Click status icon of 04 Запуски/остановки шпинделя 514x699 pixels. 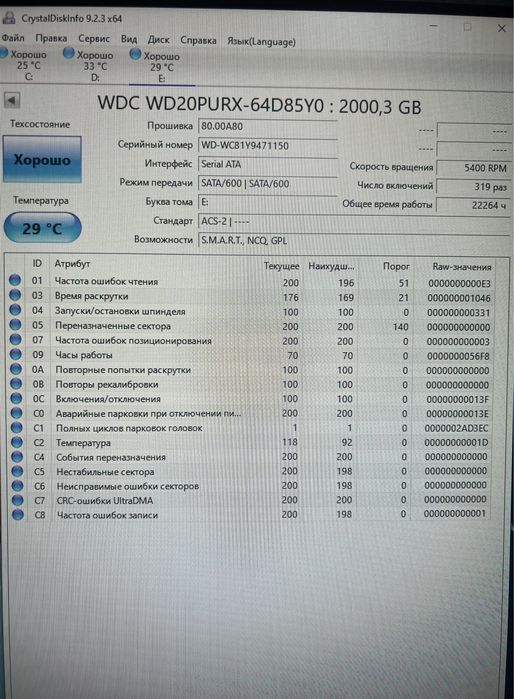pos(15,309)
